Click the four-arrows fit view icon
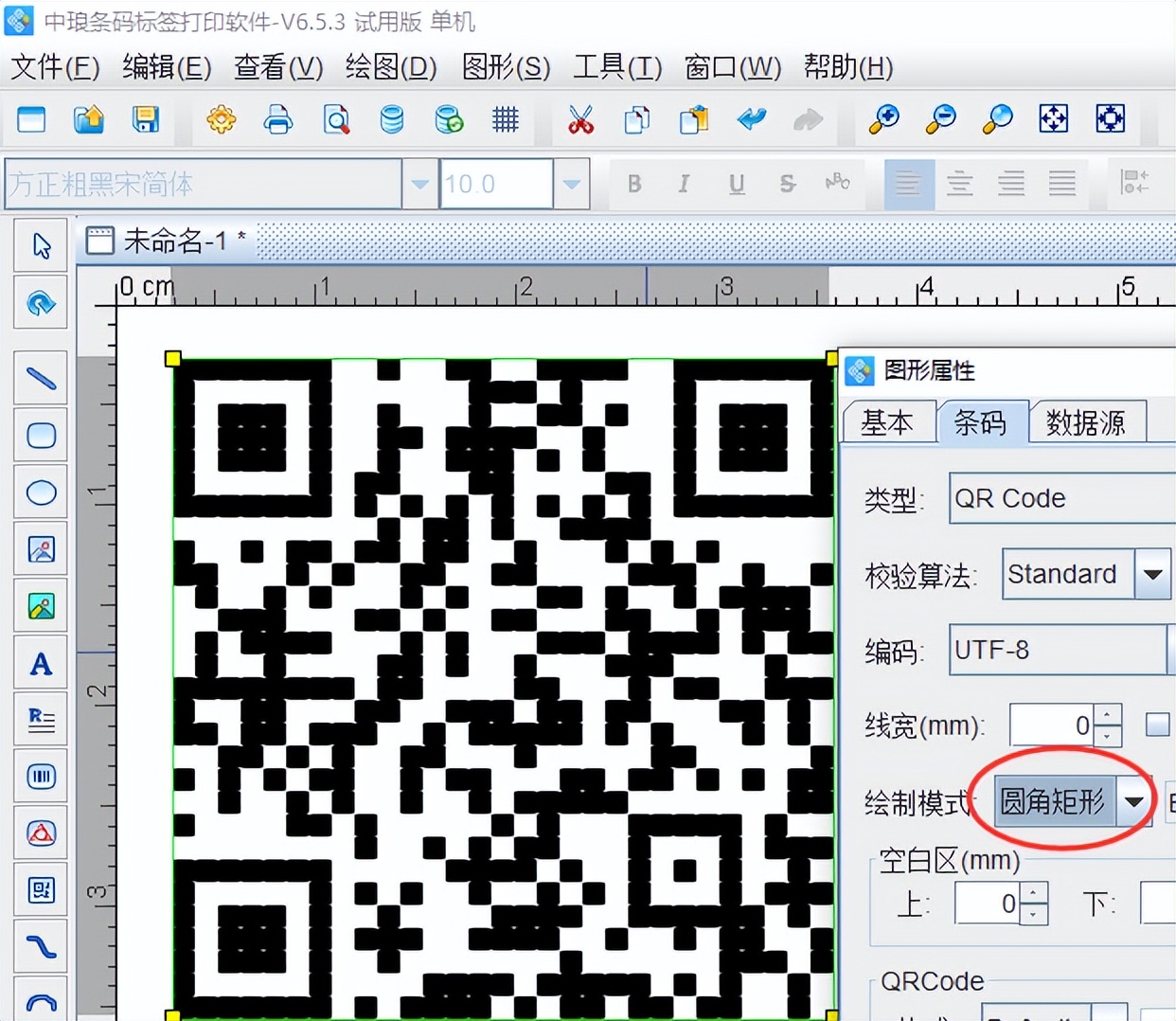This screenshot has height=1021, width=1176. click(x=1054, y=119)
